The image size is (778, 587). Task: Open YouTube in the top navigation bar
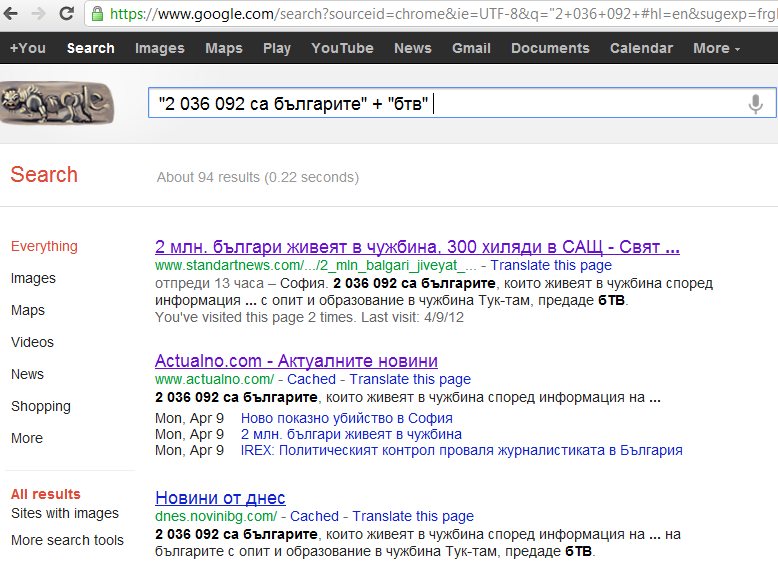(x=342, y=48)
